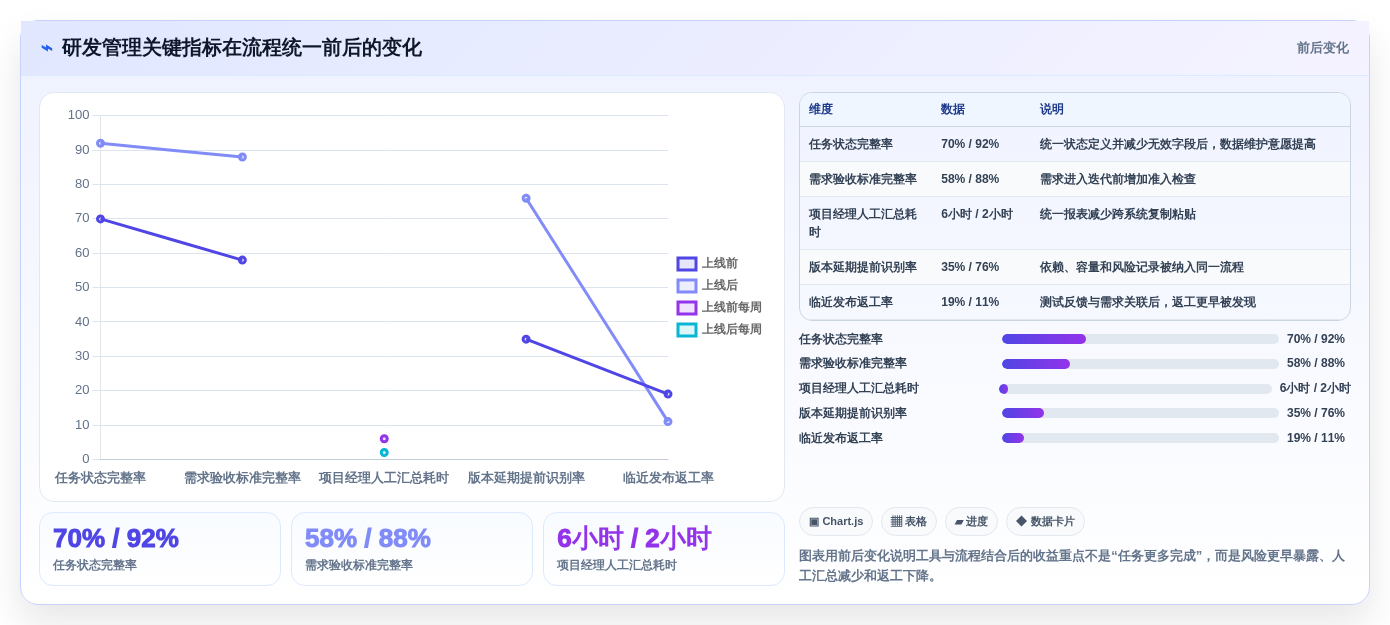Click the 项目经理人工汇总耗时 progress bar

(1137, 389)
